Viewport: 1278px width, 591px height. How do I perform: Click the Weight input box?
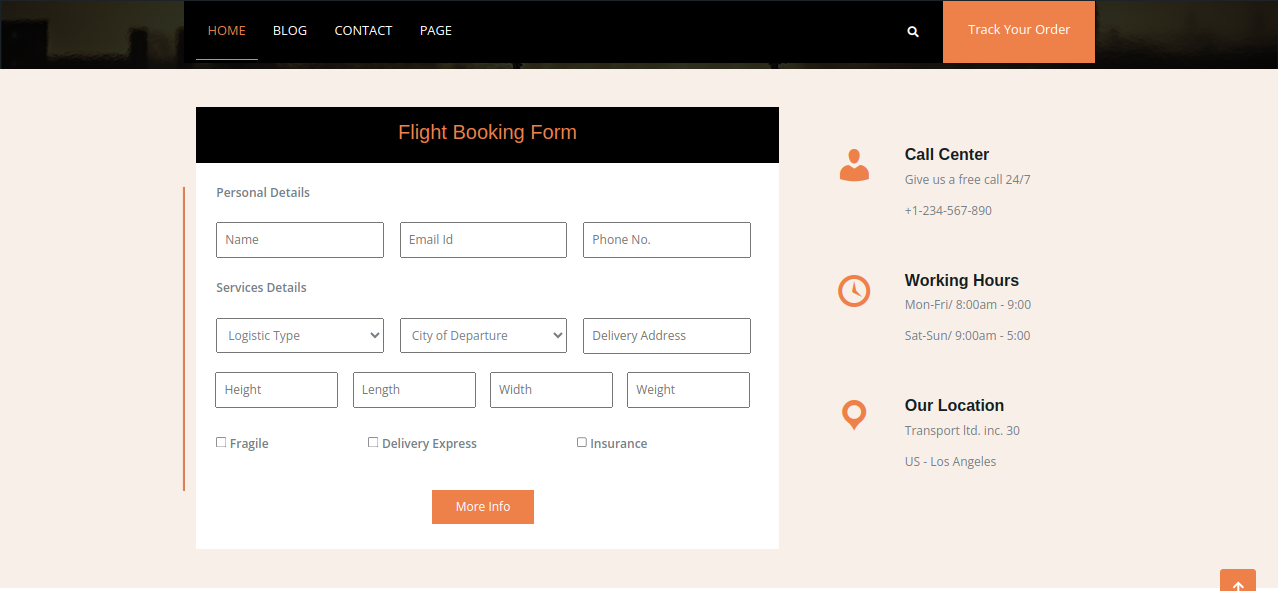pos(688,390)
